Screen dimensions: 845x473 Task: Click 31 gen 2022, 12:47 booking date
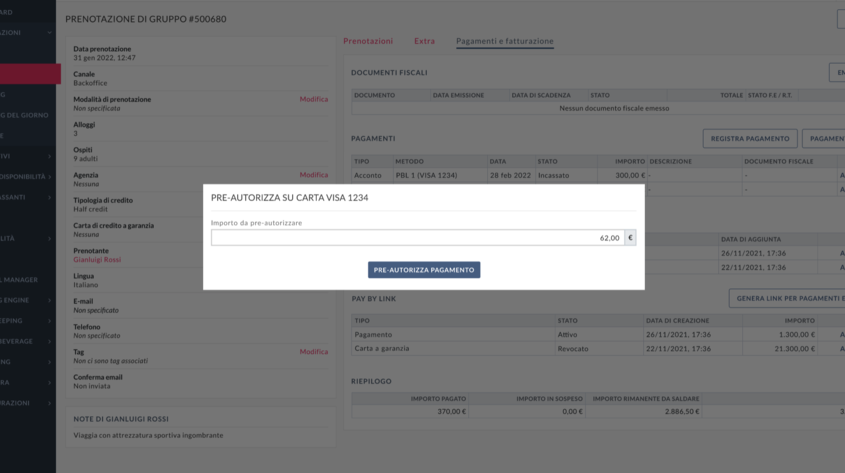point(105,58)
